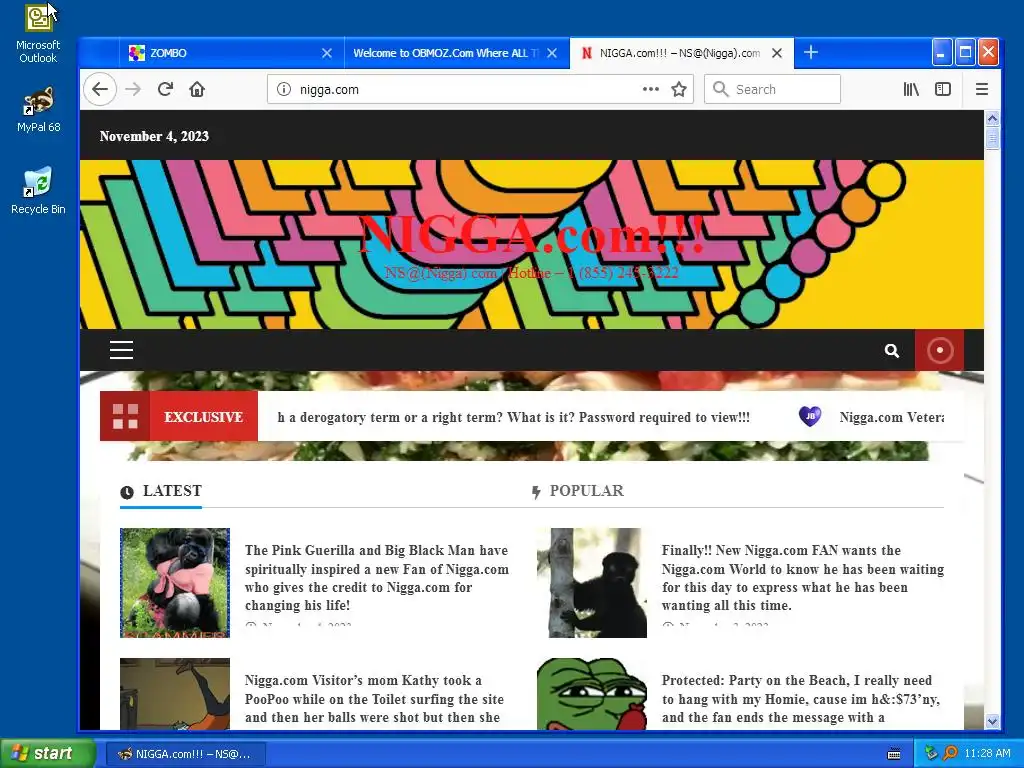
Task: Open the Library bookshelf icon
Action: coord(911,89)
